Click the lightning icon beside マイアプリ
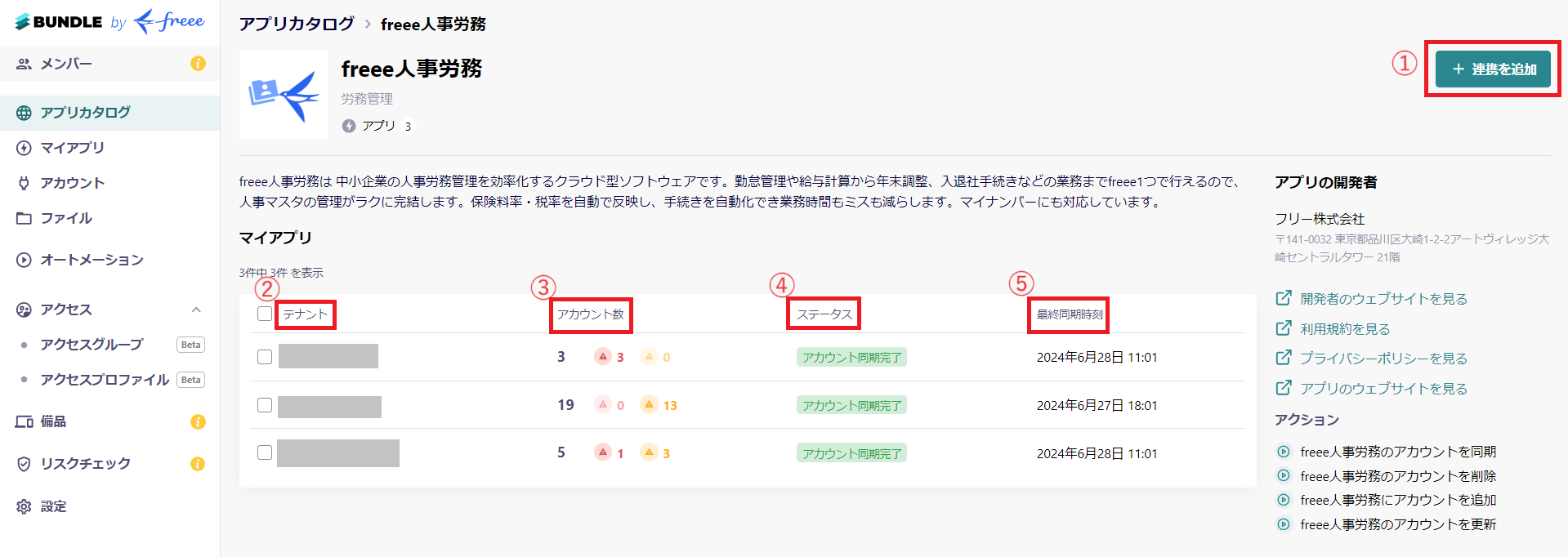This screenshot has height=557, width=1568. tap(25, 148)
